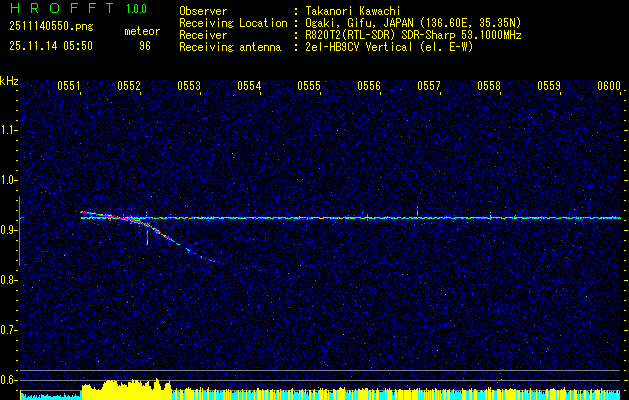
Task: Click the vertical spike below the carrier at 0552
Action: point(147,237)
